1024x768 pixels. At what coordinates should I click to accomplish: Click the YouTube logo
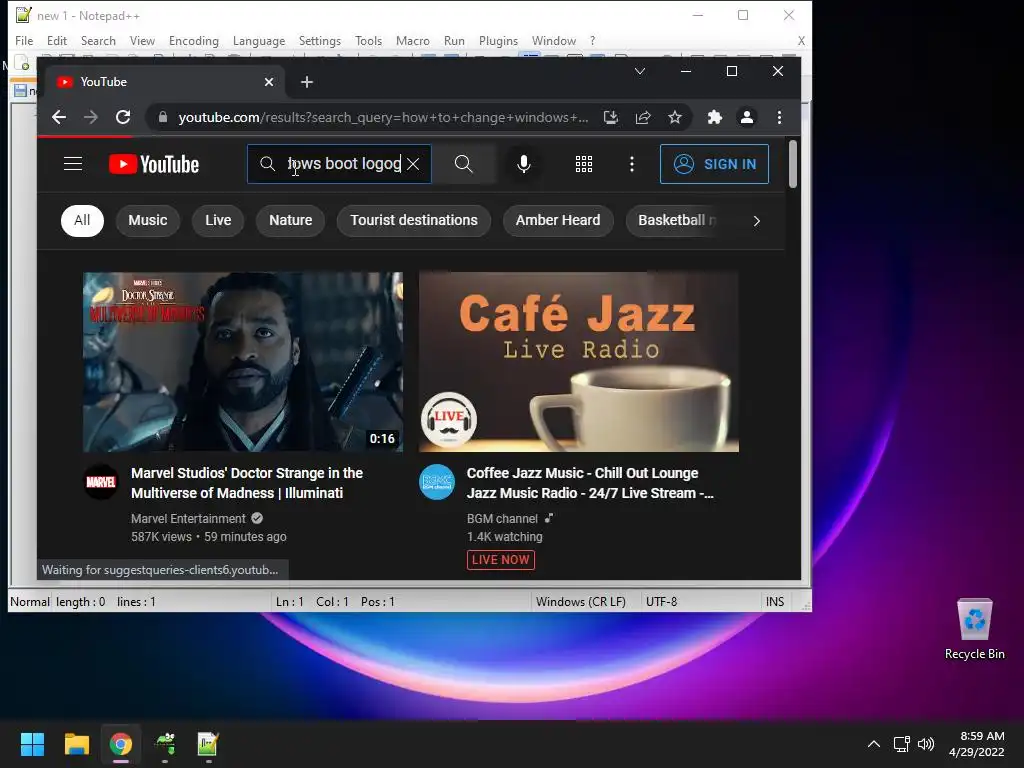tap(153, 164)
